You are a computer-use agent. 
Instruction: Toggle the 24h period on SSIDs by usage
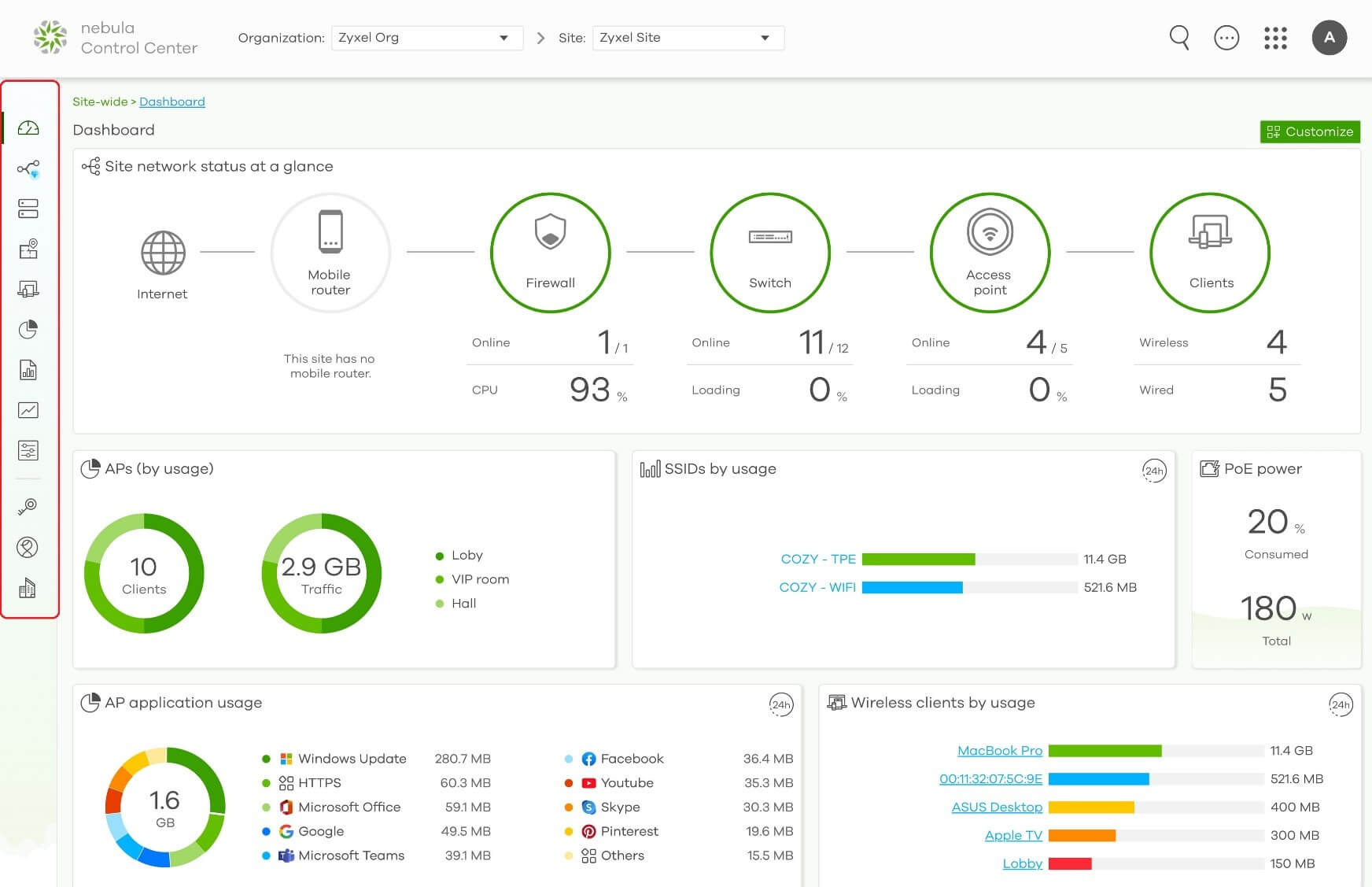point(1153,471)
